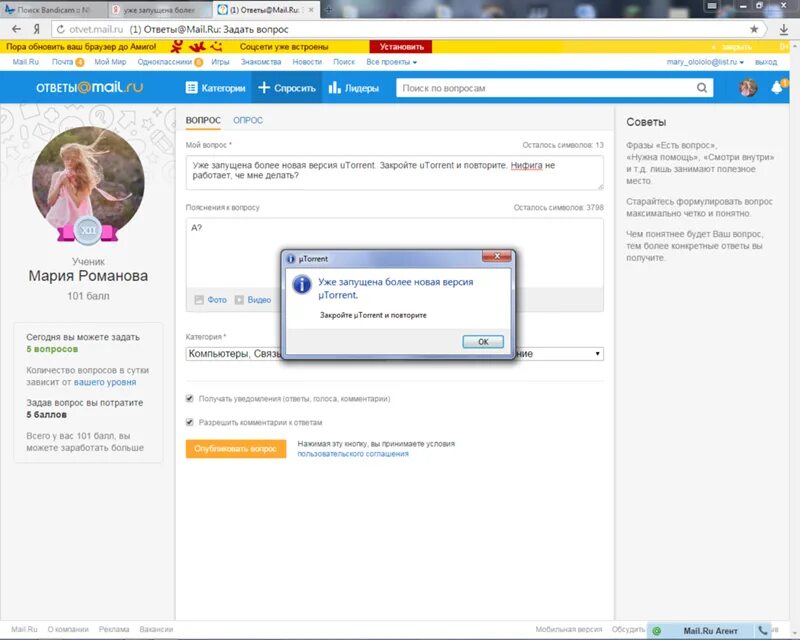Open the пользовательского соглашения link
Viewport: 800px width, 640px height.
[x=353, y=454]
